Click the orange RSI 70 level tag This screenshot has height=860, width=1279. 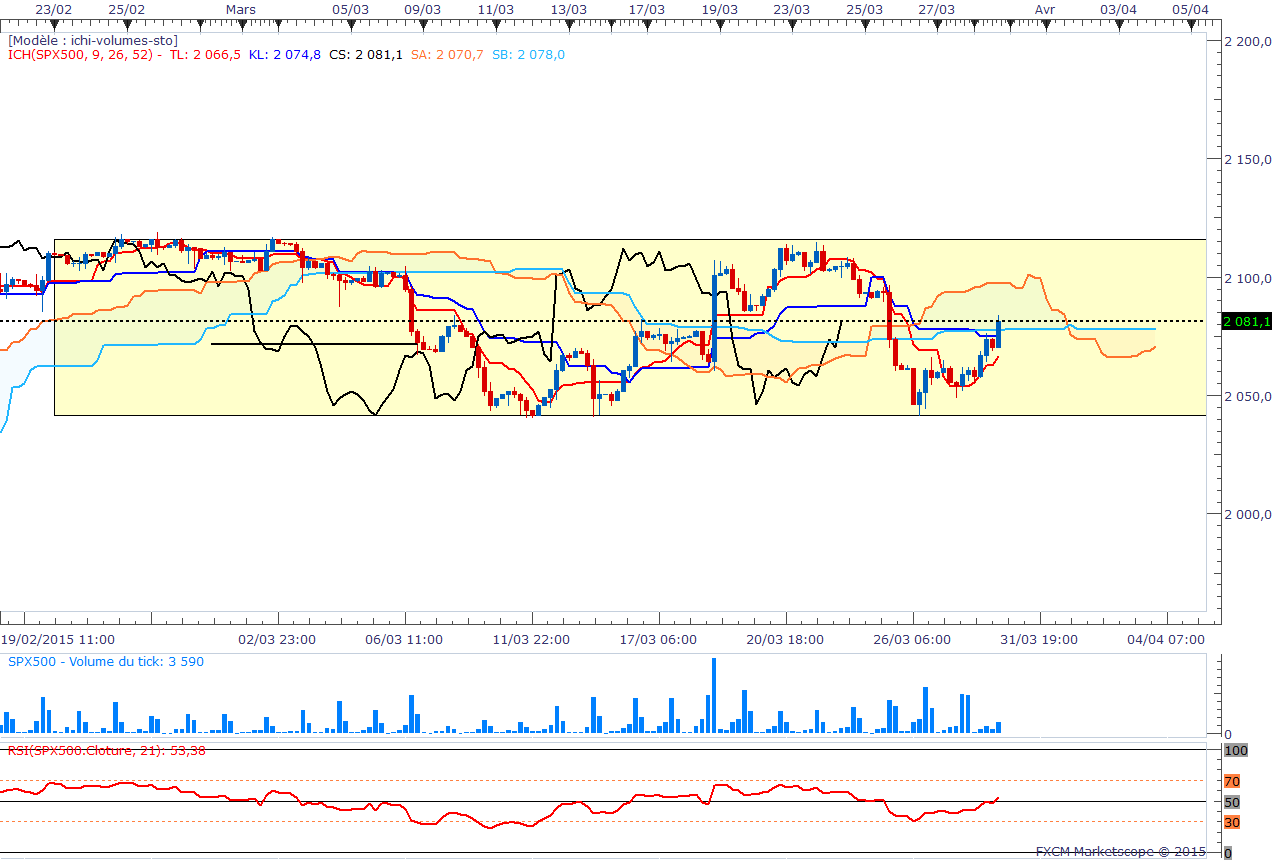pos(1232,781)
